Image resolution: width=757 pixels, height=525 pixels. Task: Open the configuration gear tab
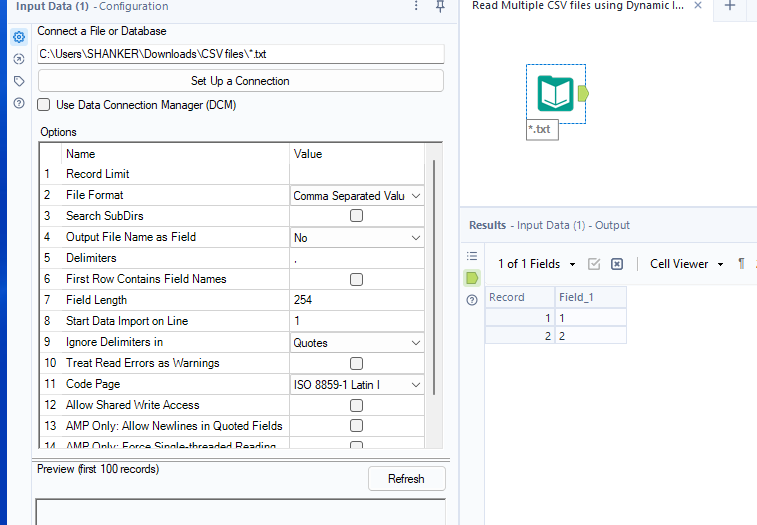click(x=19, y=37)
